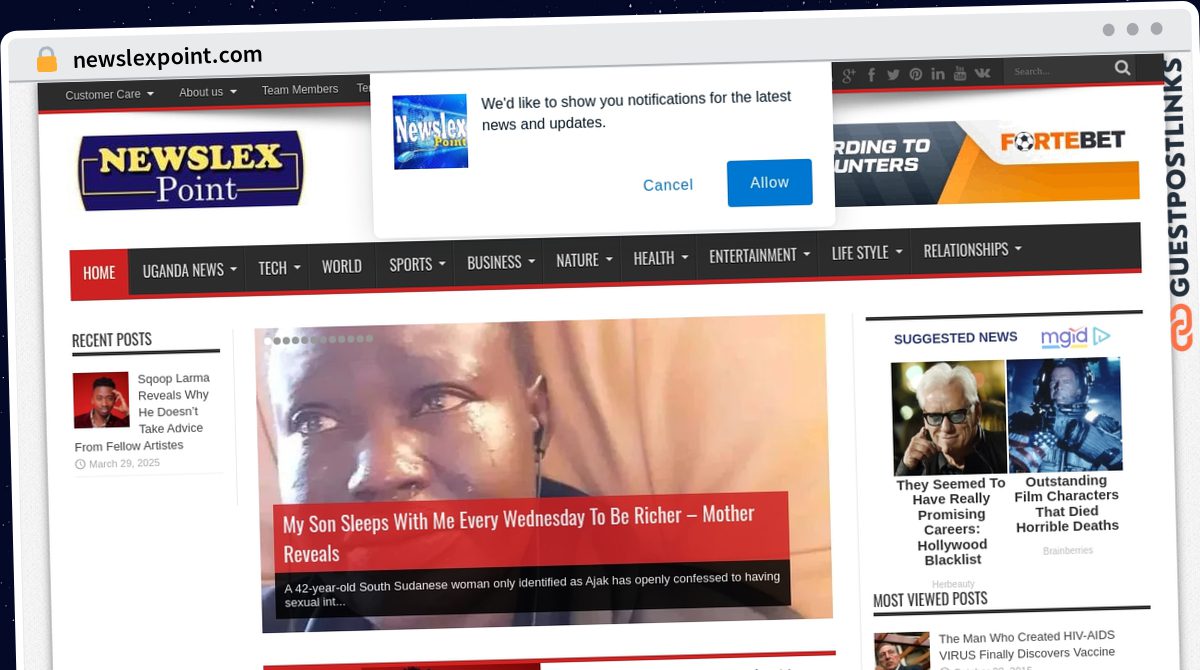
Task: Open the Relationships menu
Action: pyautogui.click(x=972, y=249)
